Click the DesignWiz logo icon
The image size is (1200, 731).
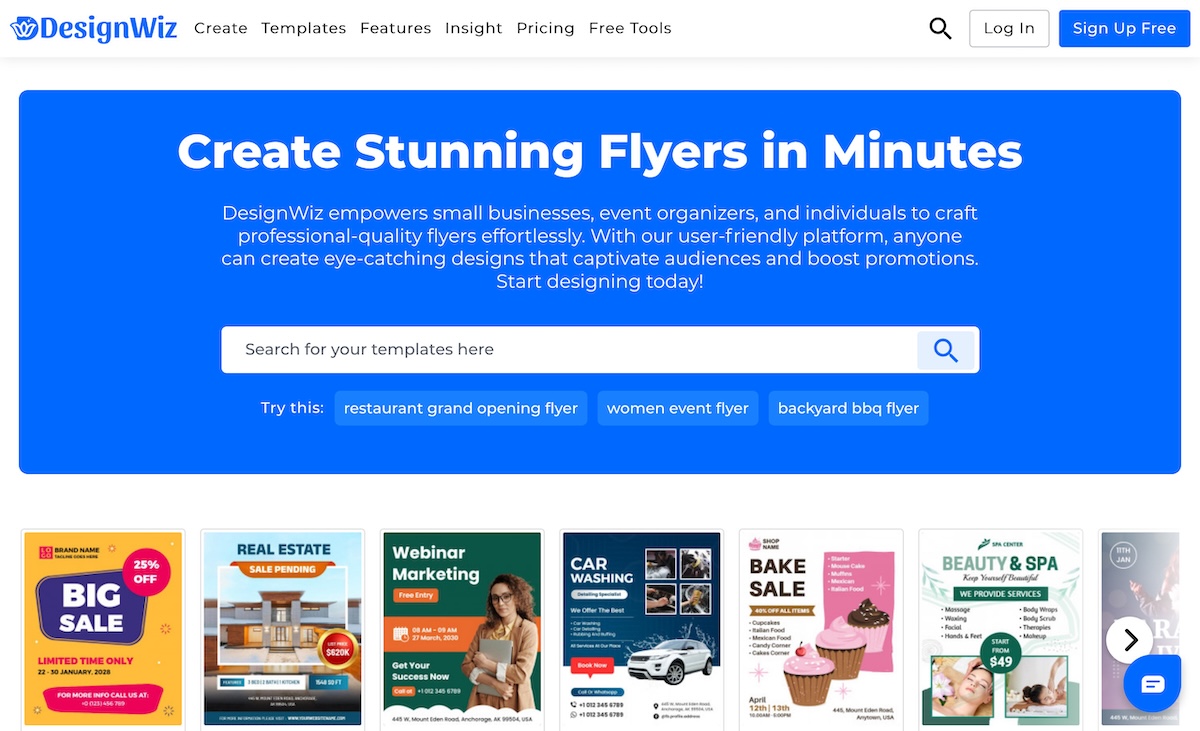pos(26,28)
